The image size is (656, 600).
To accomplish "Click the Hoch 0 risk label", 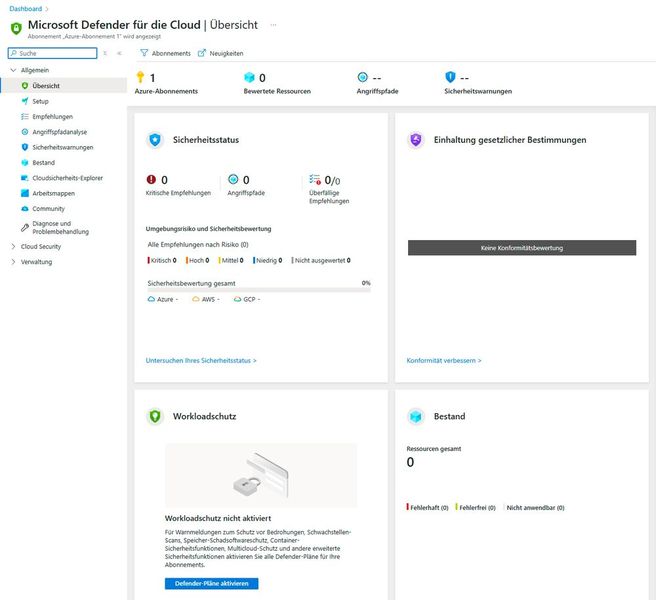I will point(198,260).
